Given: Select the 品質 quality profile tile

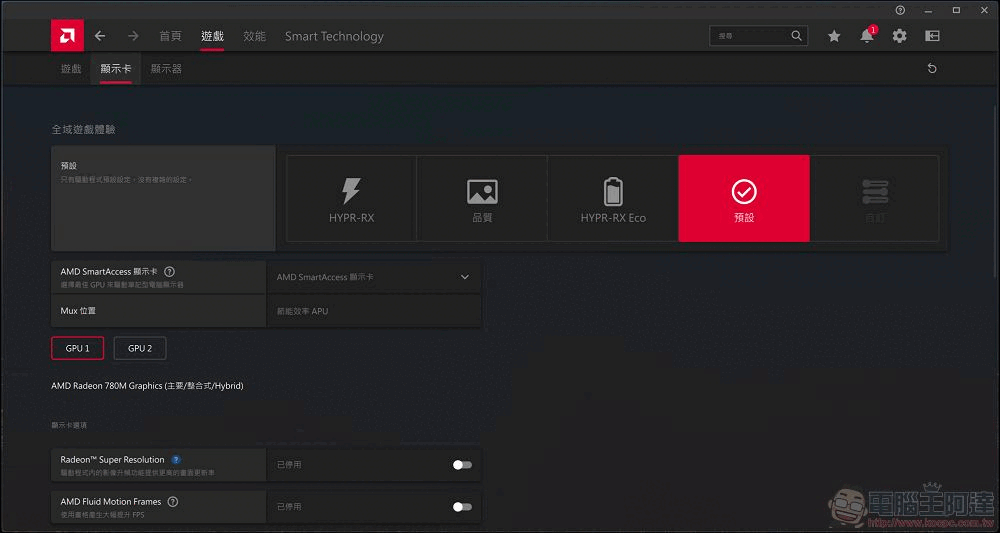Looking at the screenshot, I should point(482,198).
